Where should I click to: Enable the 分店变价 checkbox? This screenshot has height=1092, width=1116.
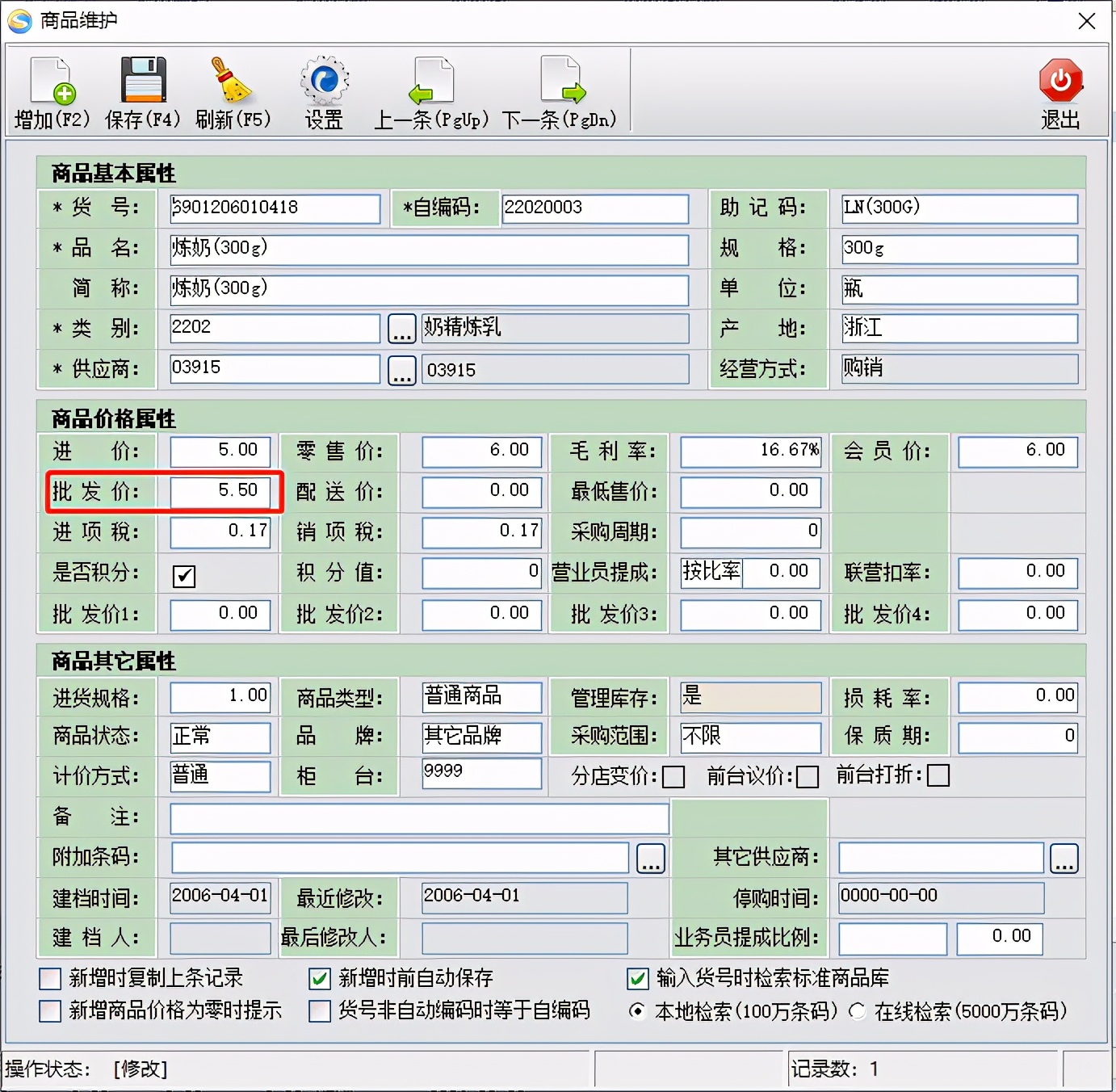[x=673, y=775]
